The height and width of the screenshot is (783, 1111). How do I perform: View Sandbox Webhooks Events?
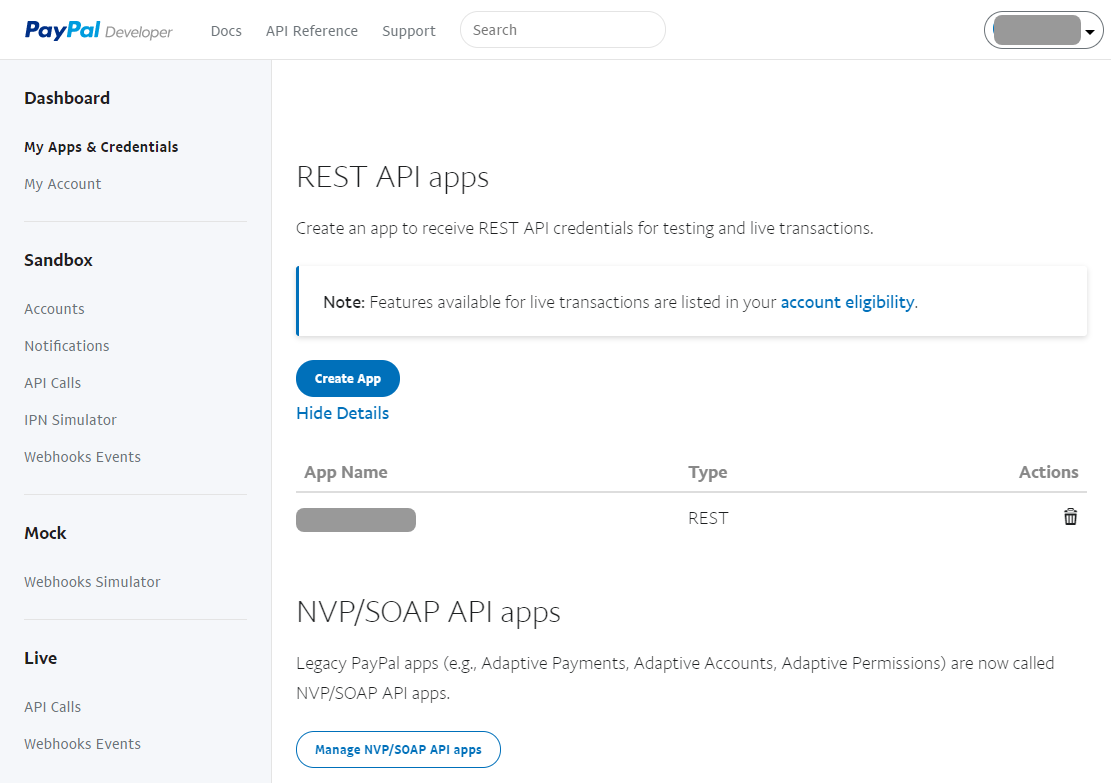(x=82, y=457)
